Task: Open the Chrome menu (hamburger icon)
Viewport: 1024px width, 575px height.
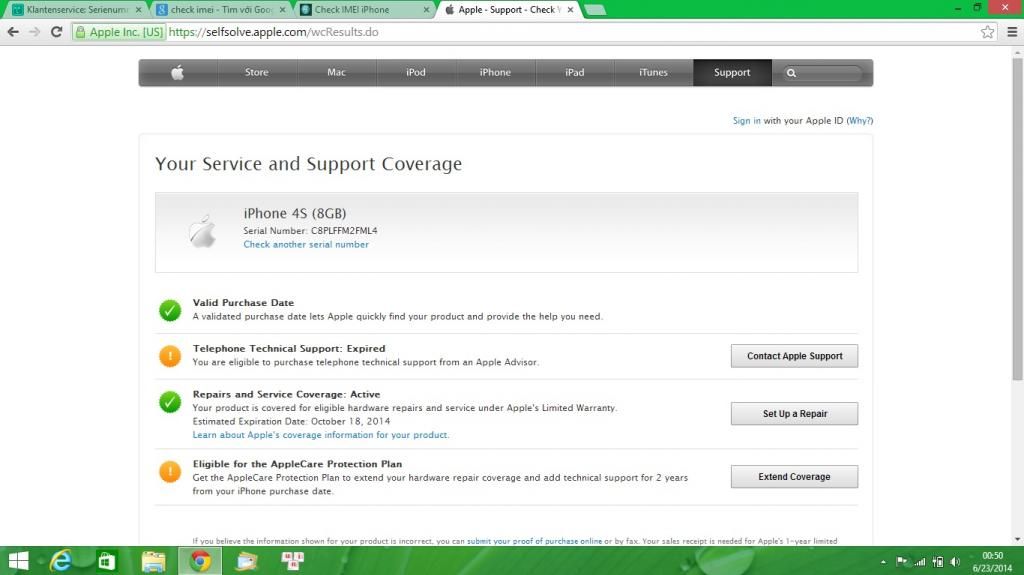Action: pyautogui.click(x=1011, y=32)
